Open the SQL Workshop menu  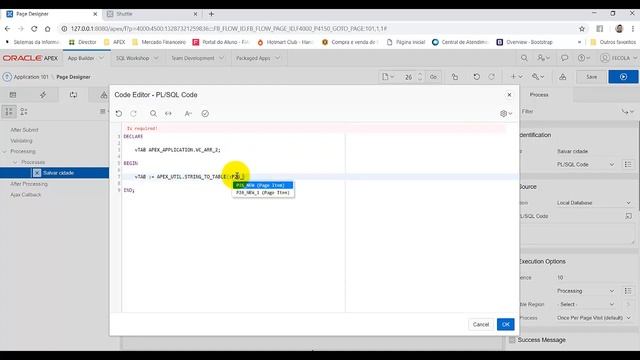137,58
